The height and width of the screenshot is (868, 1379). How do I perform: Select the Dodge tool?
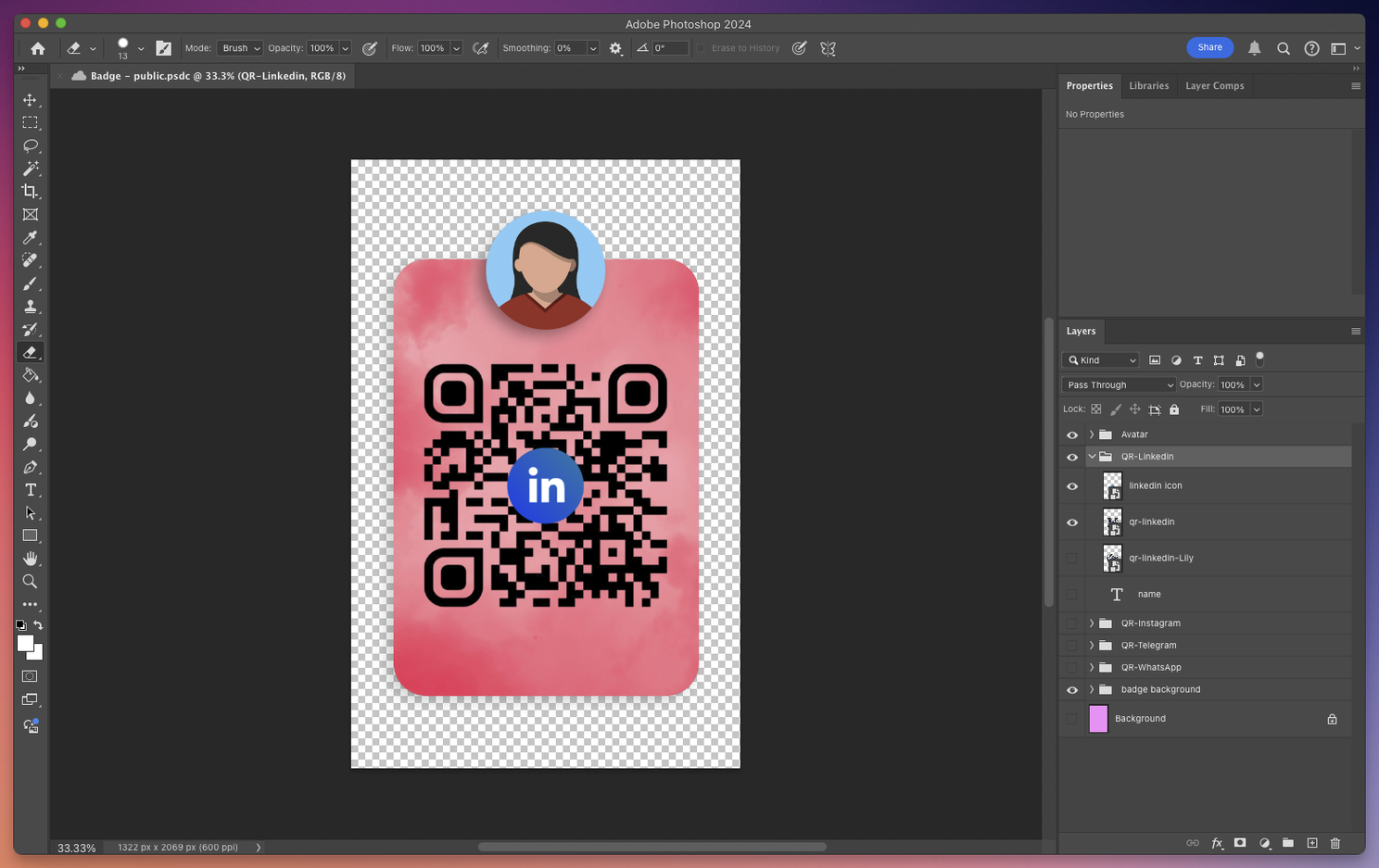[30, 444]
